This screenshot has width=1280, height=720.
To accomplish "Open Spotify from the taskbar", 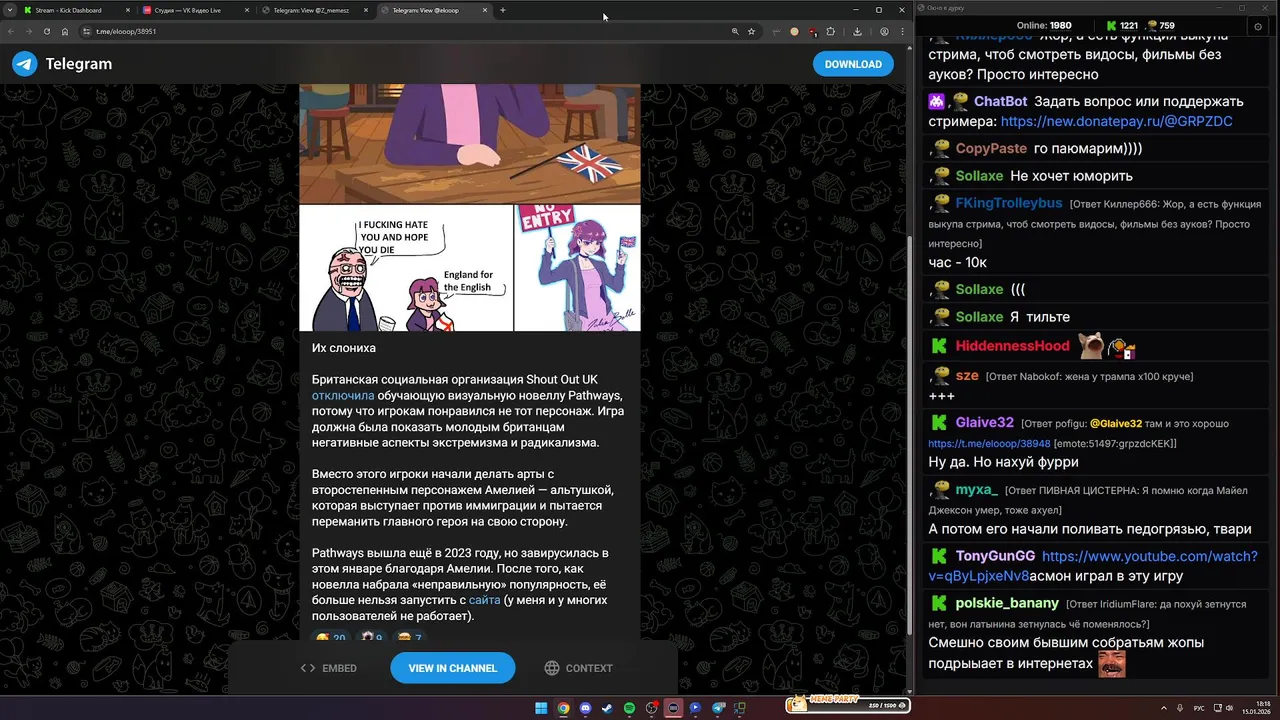I will click(x=629, y=708).
